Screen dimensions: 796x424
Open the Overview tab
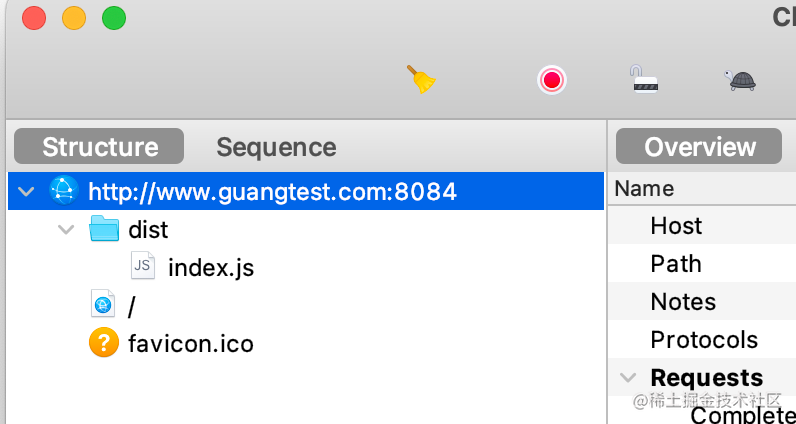point(699,147)
